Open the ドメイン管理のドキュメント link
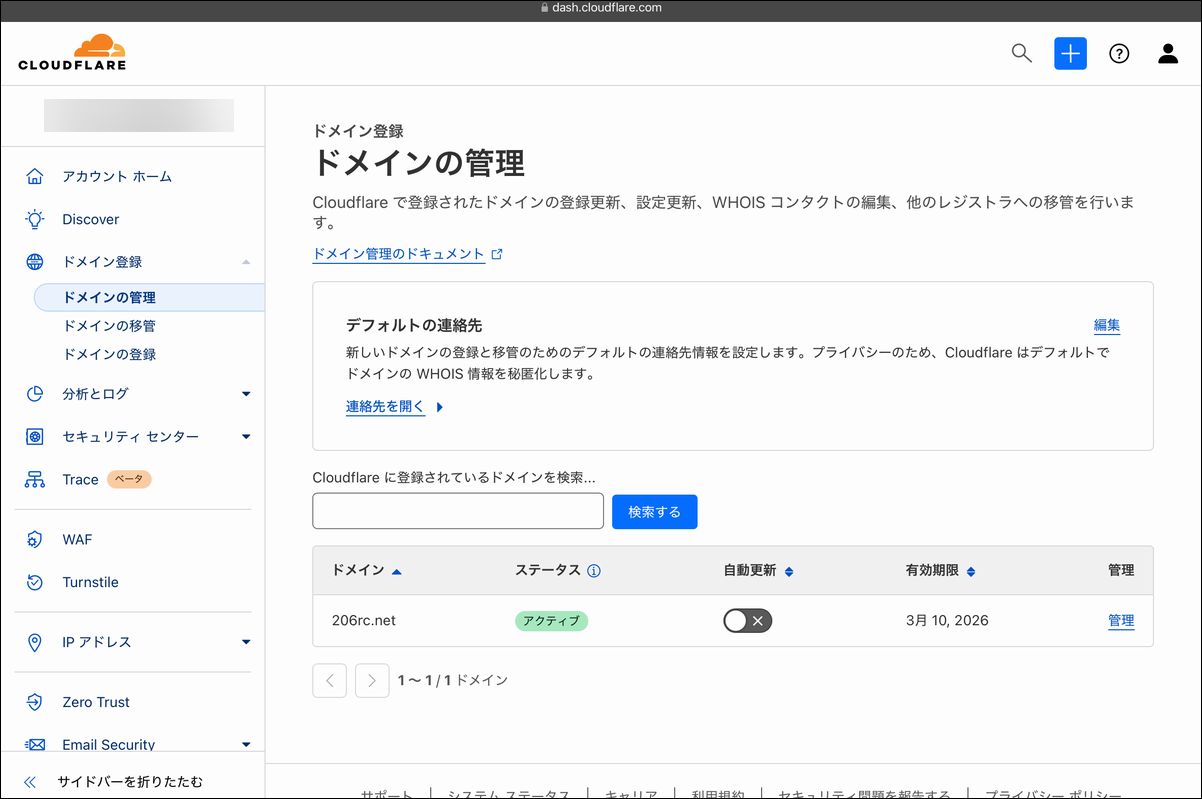 click(398, 254)
